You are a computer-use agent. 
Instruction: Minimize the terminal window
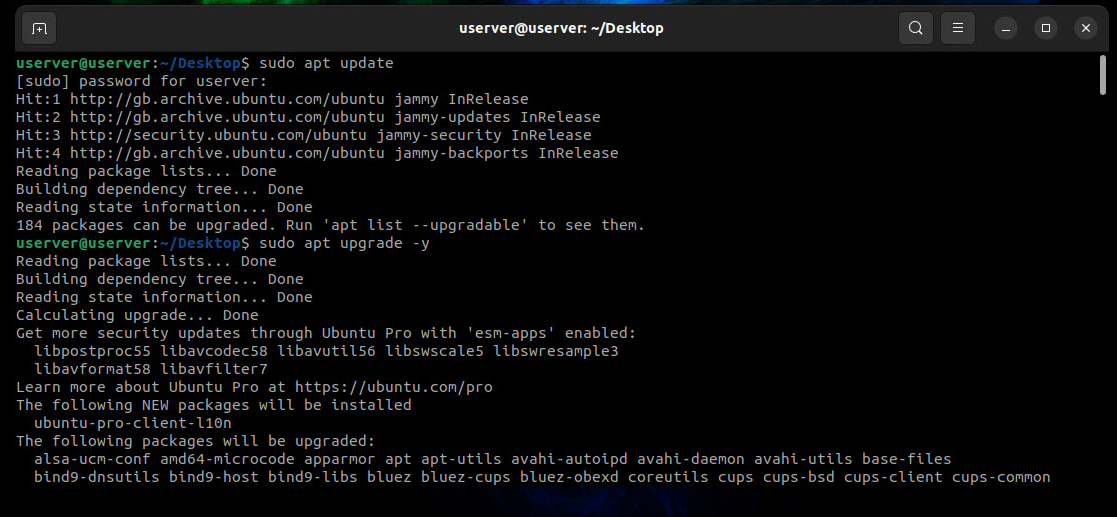coord(1006,28)
